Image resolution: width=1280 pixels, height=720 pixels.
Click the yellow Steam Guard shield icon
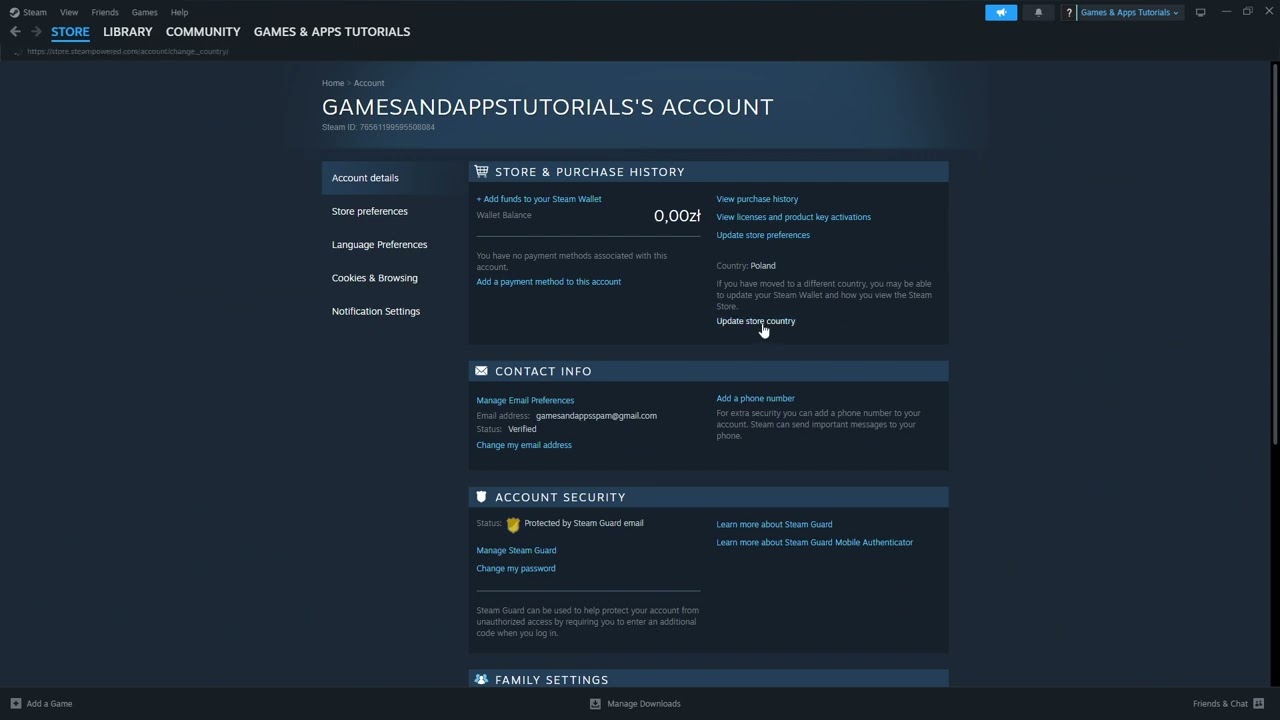pyautogui.click(x=513, y=524)
